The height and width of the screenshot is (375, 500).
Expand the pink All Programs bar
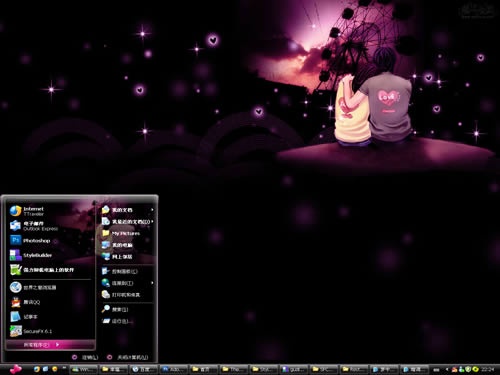coord(51,345)
